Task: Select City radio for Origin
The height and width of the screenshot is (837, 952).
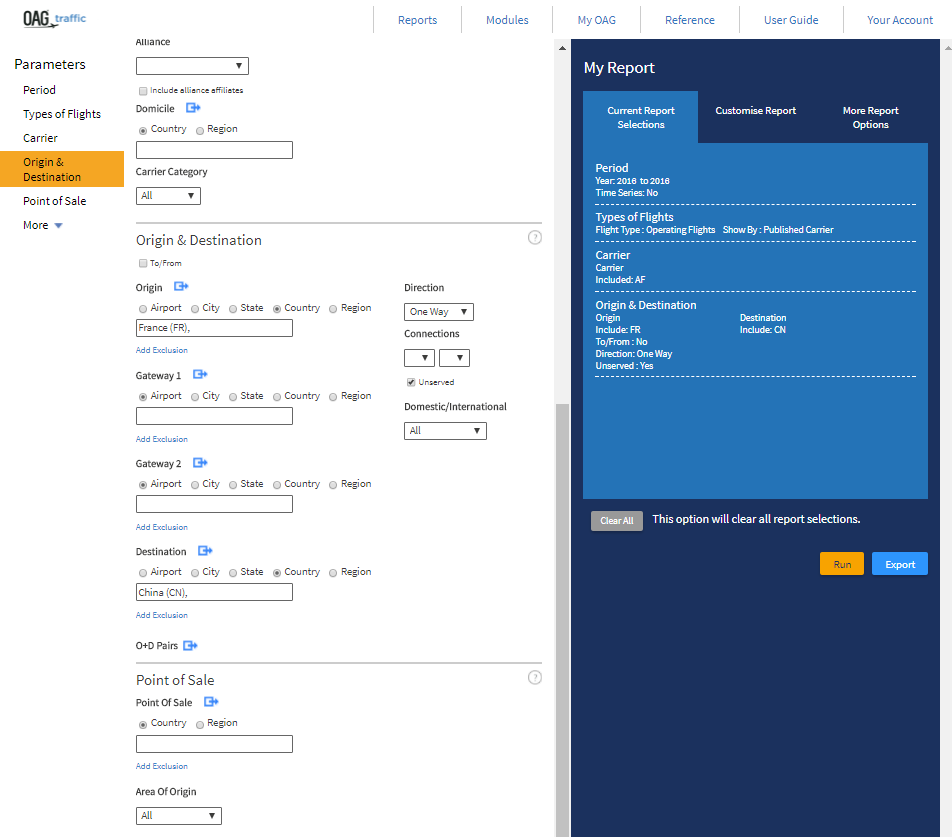Action: pyautogui.click(x=195, y=309)
